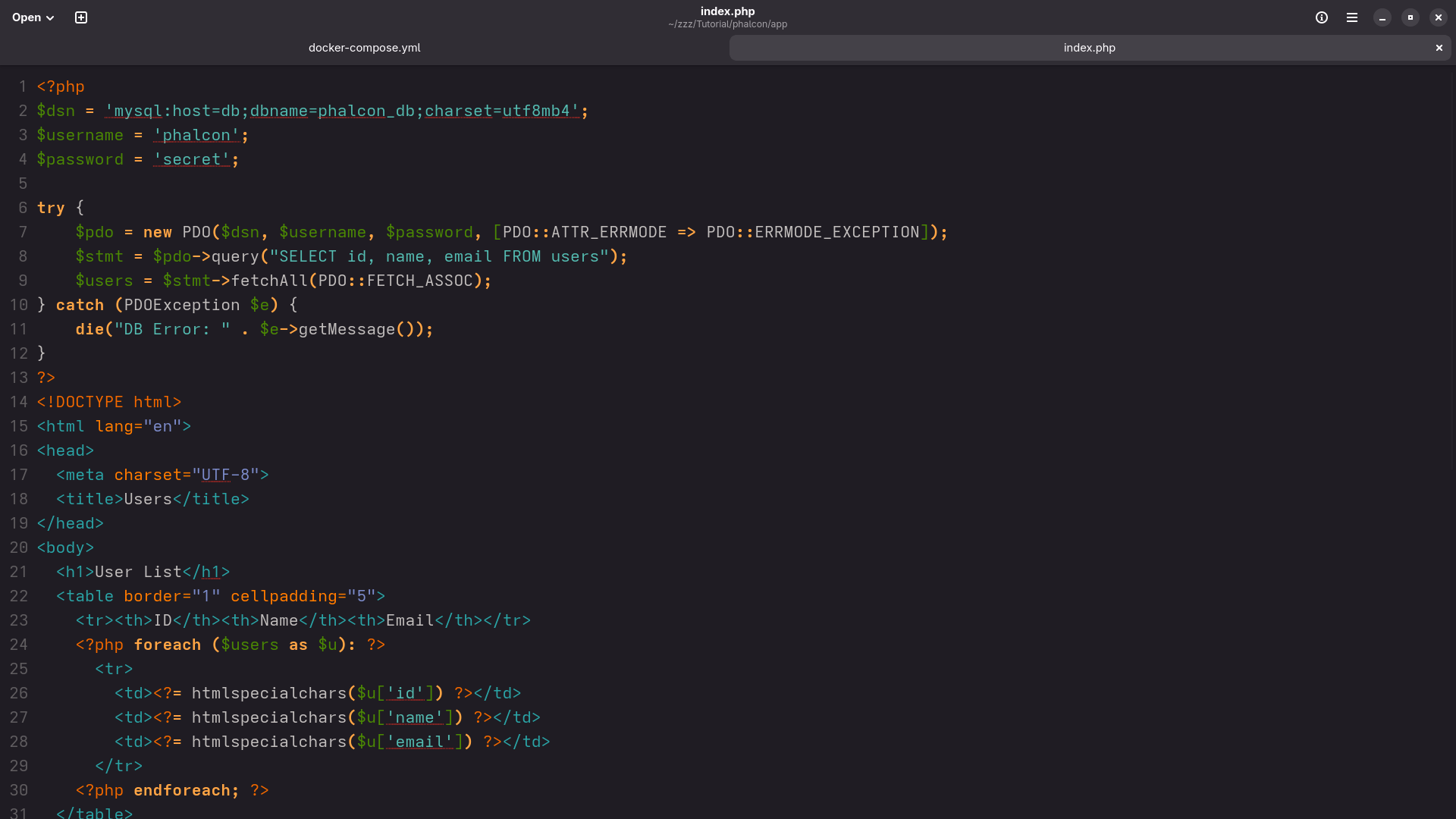The width and height of the screenshot is (1456, 819).
Task: Click the ~/zzz/Tutorial/phalcon/app path subtitle
Action: [x=728, y=24]
